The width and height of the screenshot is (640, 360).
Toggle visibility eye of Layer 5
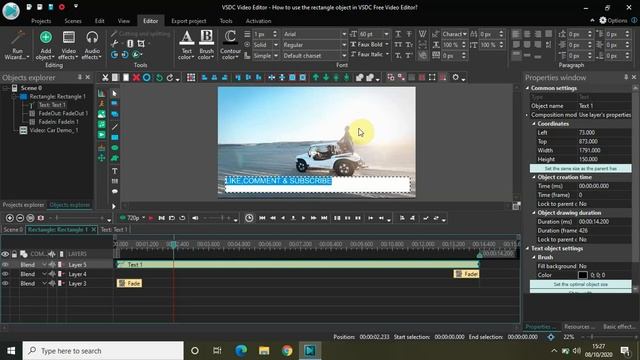[x=5, y=264]
